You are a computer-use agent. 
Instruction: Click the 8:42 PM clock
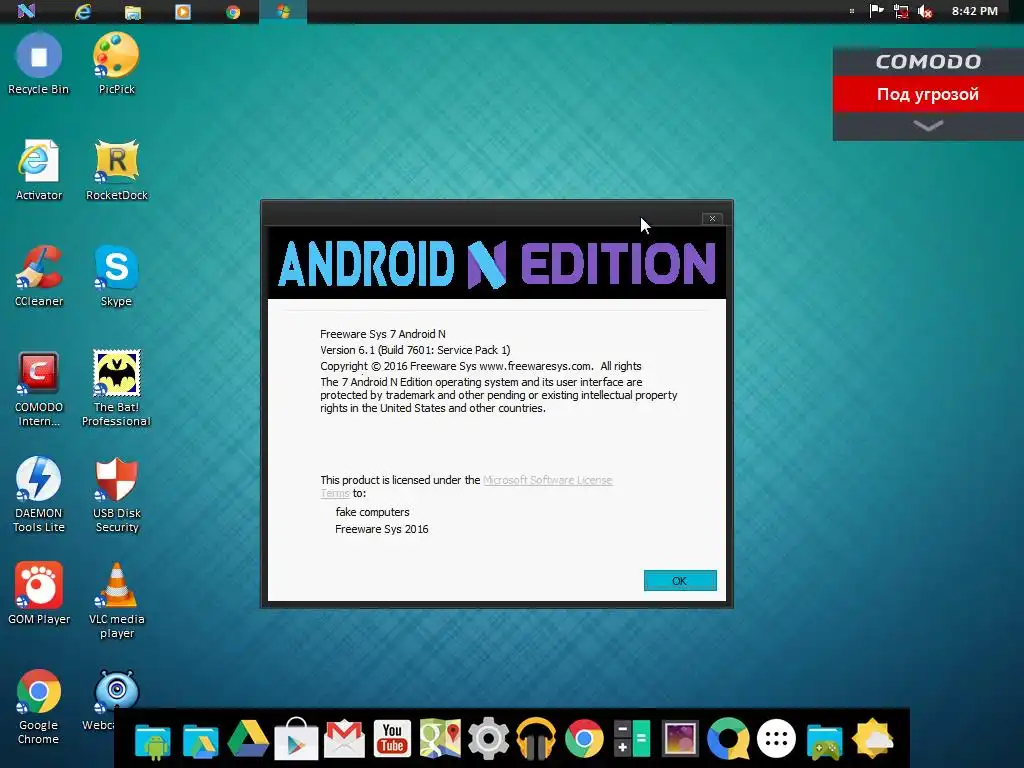coord(974,11)
